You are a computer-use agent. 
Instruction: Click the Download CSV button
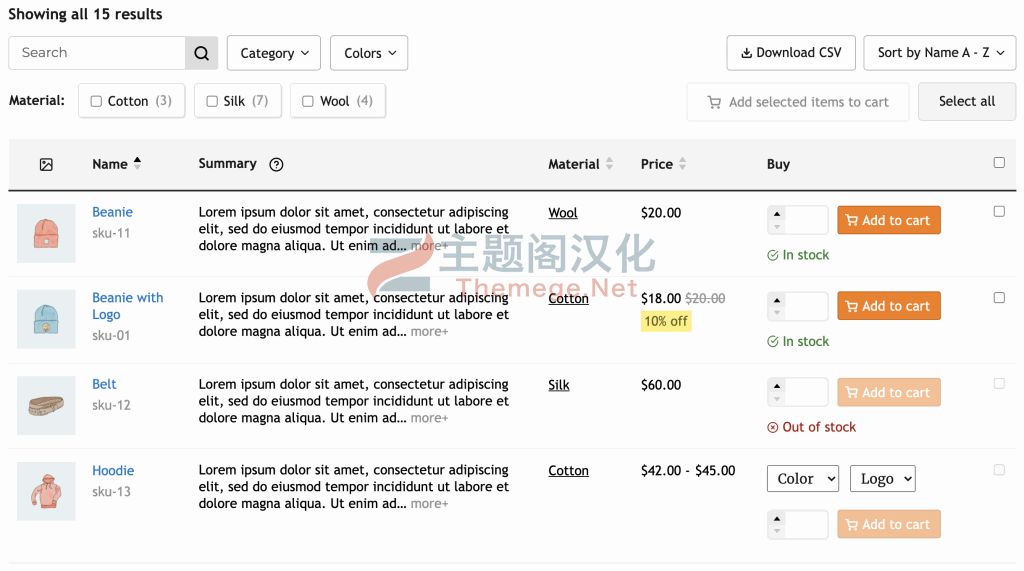pos(791,53)
